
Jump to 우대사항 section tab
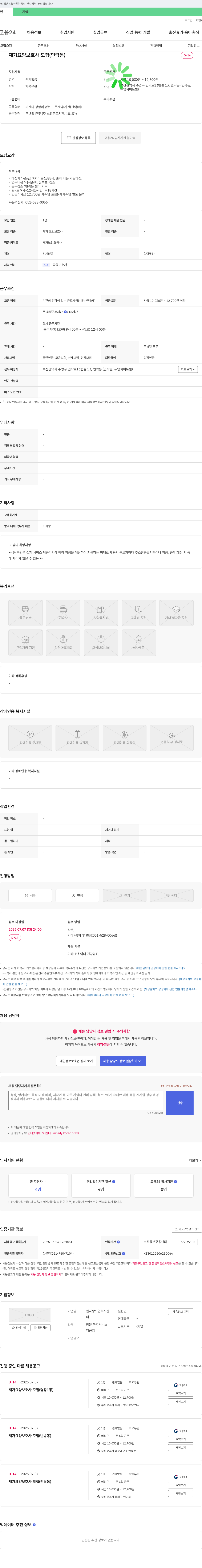coord(81,46)
